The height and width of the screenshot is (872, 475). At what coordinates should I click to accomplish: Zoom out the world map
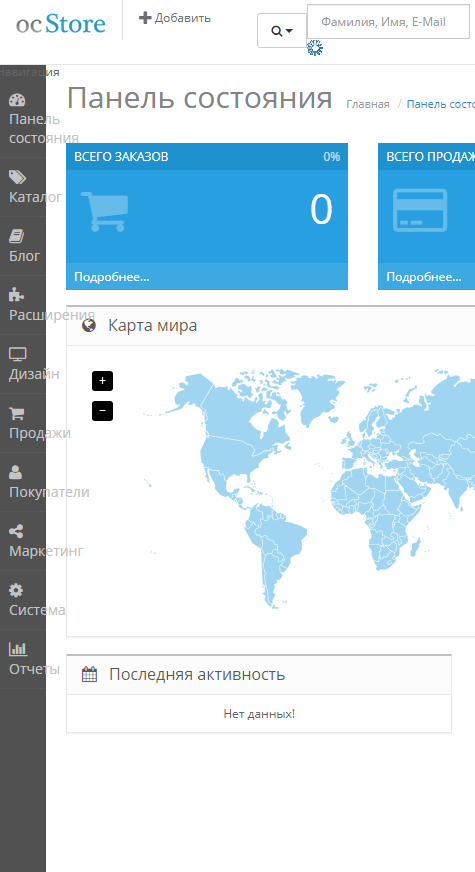coord(102,411)
